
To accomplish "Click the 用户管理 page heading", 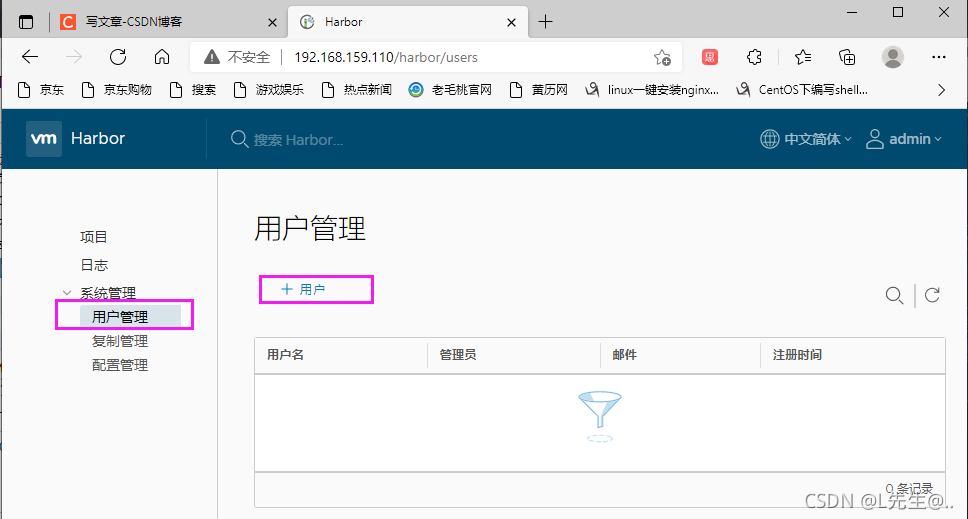I will [x=310, y=229].
